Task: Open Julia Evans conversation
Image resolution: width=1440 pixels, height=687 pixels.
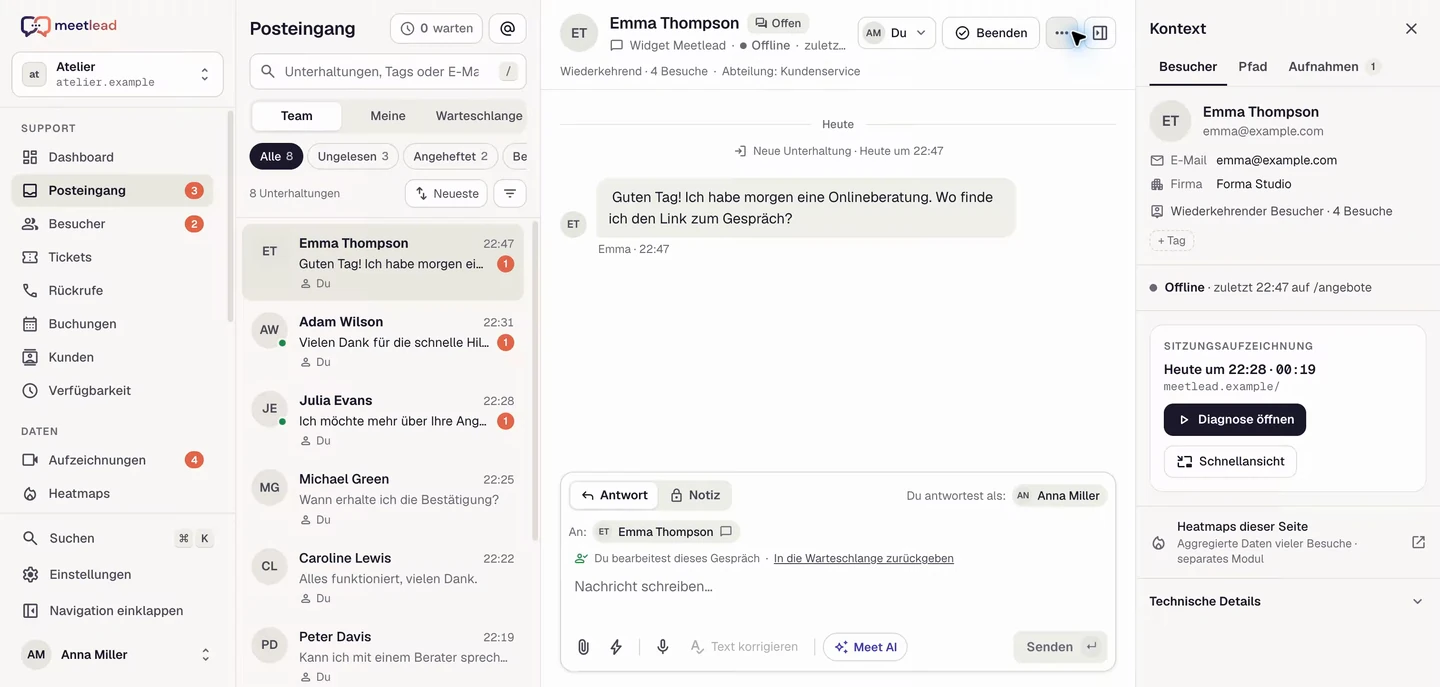Action: tap(383, 420)
